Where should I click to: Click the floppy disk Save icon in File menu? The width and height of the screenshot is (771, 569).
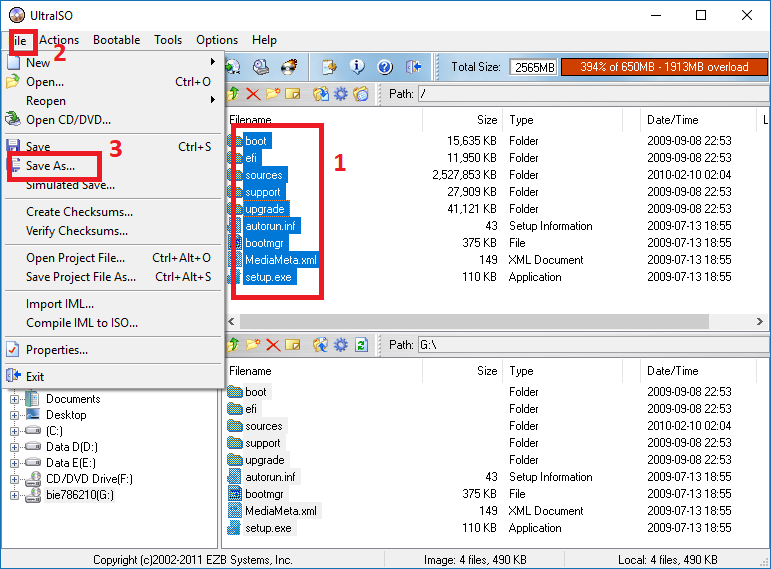pos(13,146)
